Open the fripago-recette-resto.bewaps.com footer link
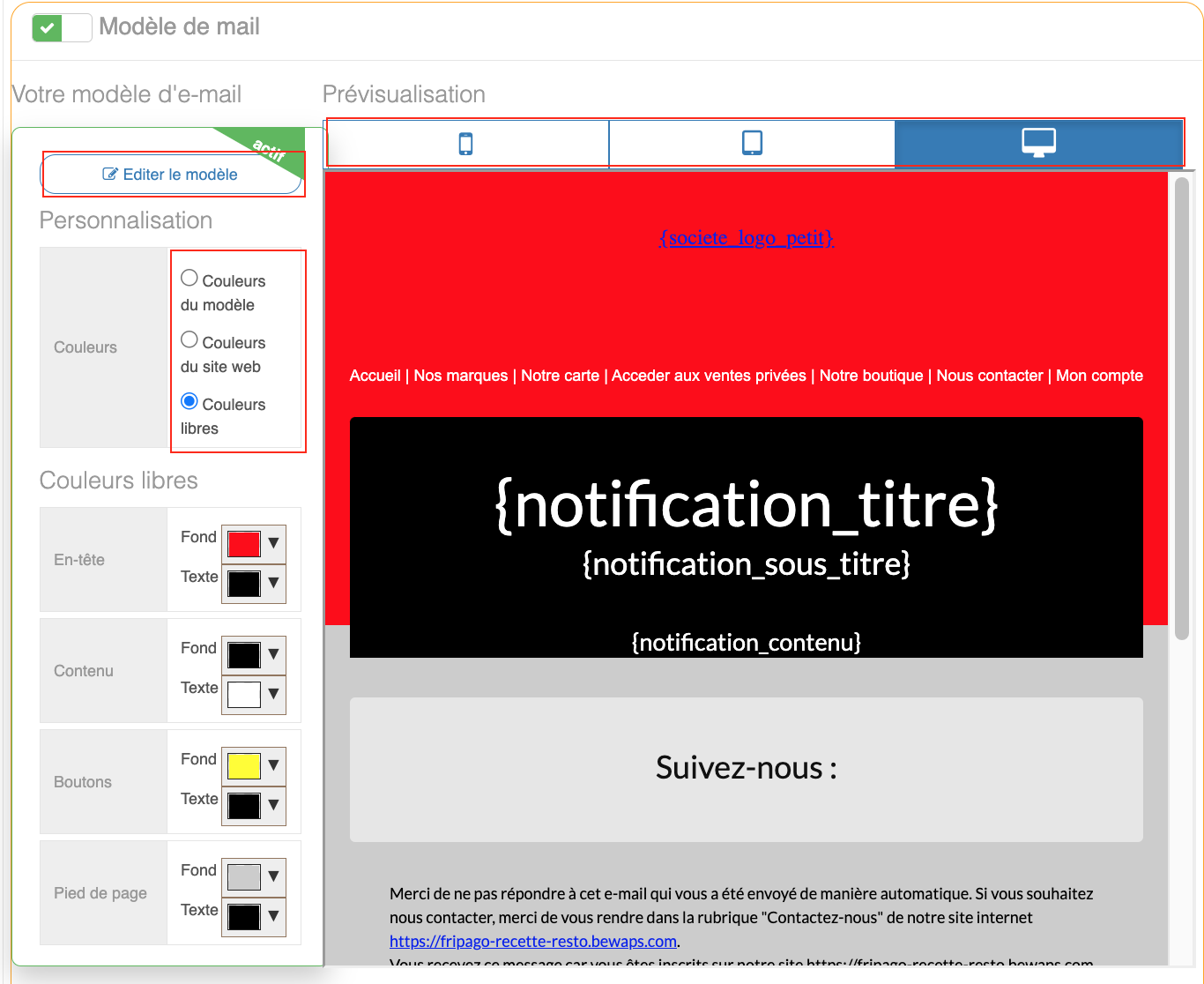Image resolution: width=1204 pixels, height=984 pixels. point(532,942)
